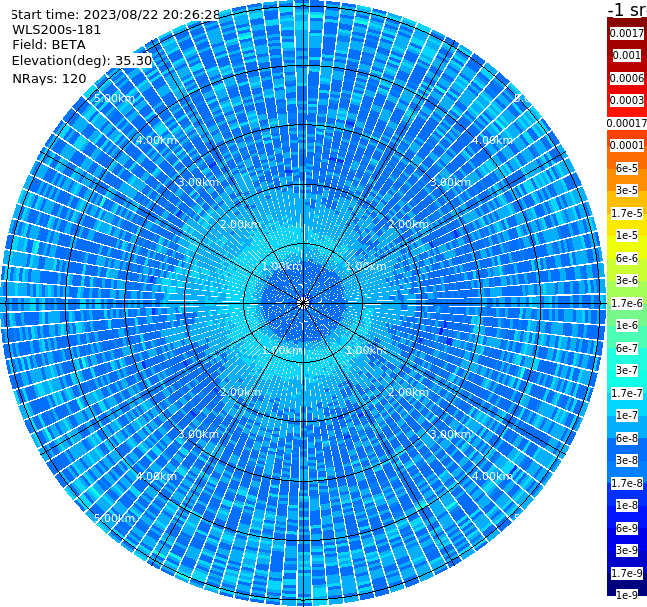The width and height of the screenshot is (647, 607).
Task: Click the lower-left 3.00km ring label
Action: click(198, 434)
